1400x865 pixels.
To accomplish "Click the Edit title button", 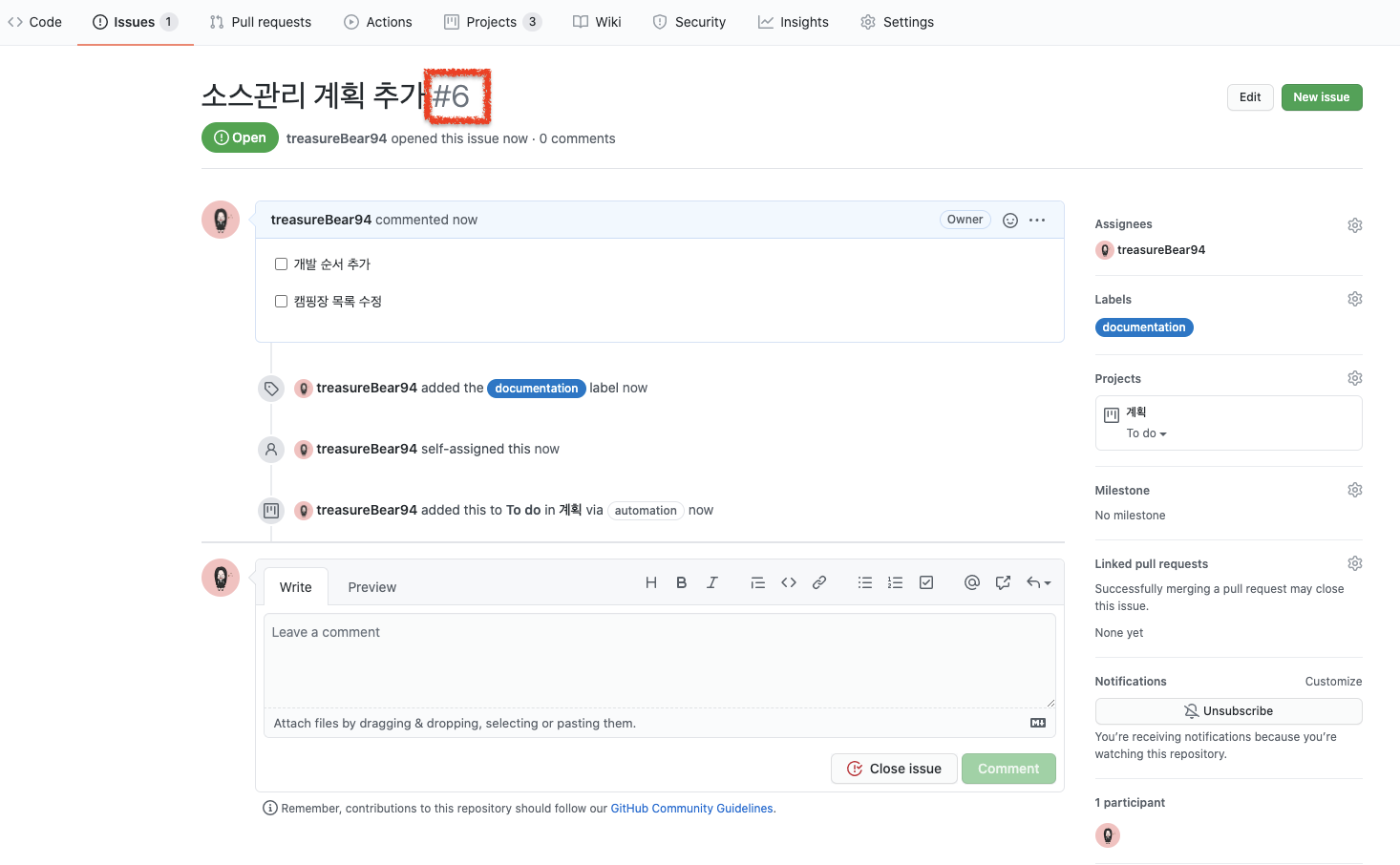I will (1250, 97).
